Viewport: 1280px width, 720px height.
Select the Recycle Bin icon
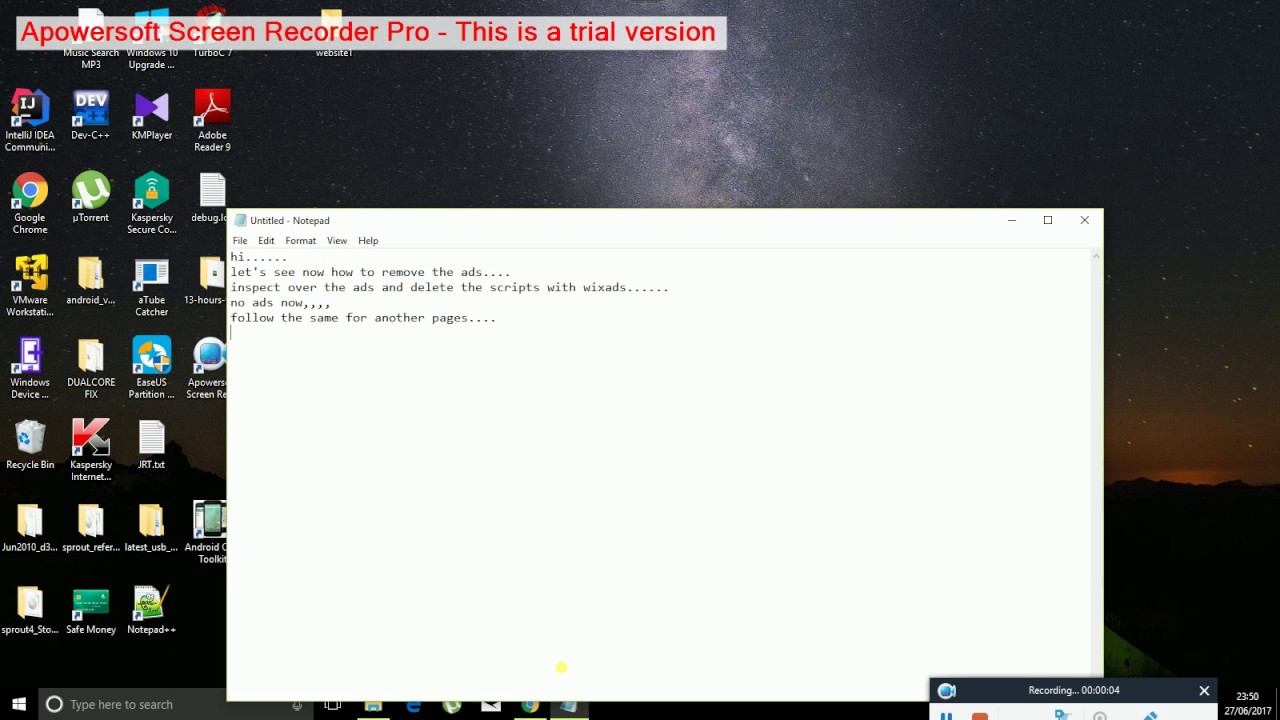point(30,445)
